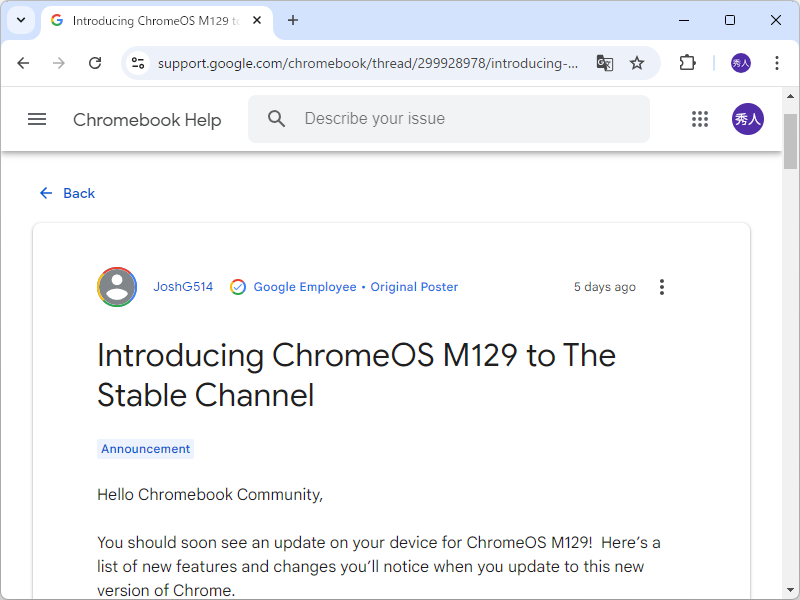Viewport: 800px width, 600px height.
Task: Open the tab search dropdown arrow
Action: [20, 20]
